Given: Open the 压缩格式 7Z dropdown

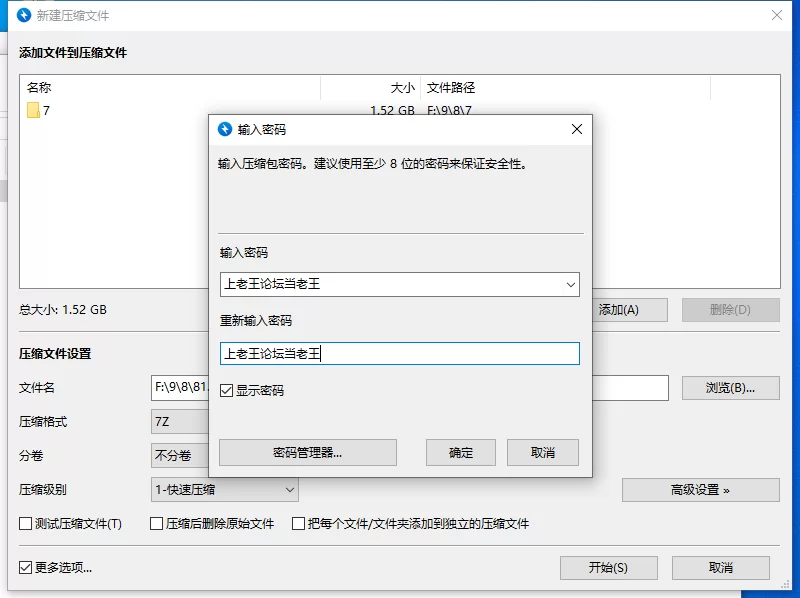Looking at the screenshot, I should click(x=180, y=422).
